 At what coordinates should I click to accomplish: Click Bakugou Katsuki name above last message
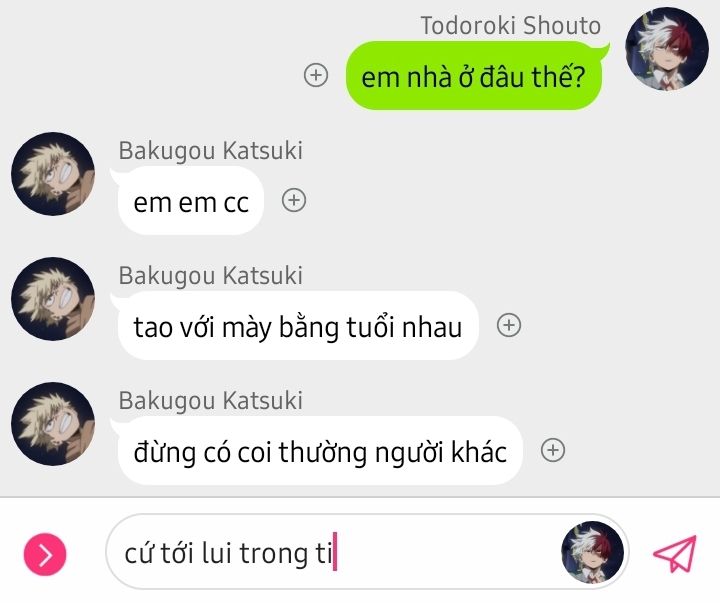(x=211, y=401)
